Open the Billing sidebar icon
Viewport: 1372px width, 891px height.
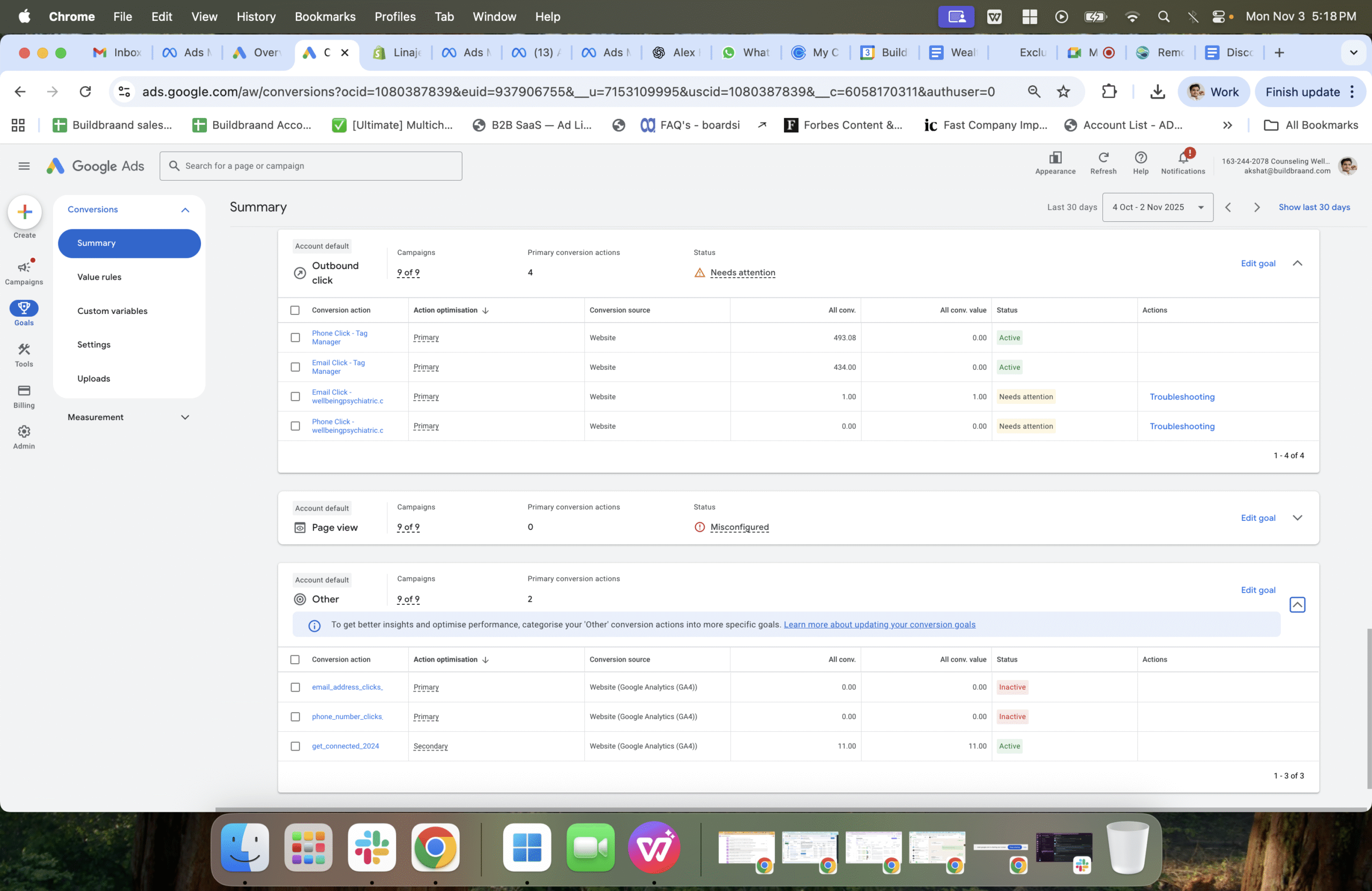click(24, 391)
